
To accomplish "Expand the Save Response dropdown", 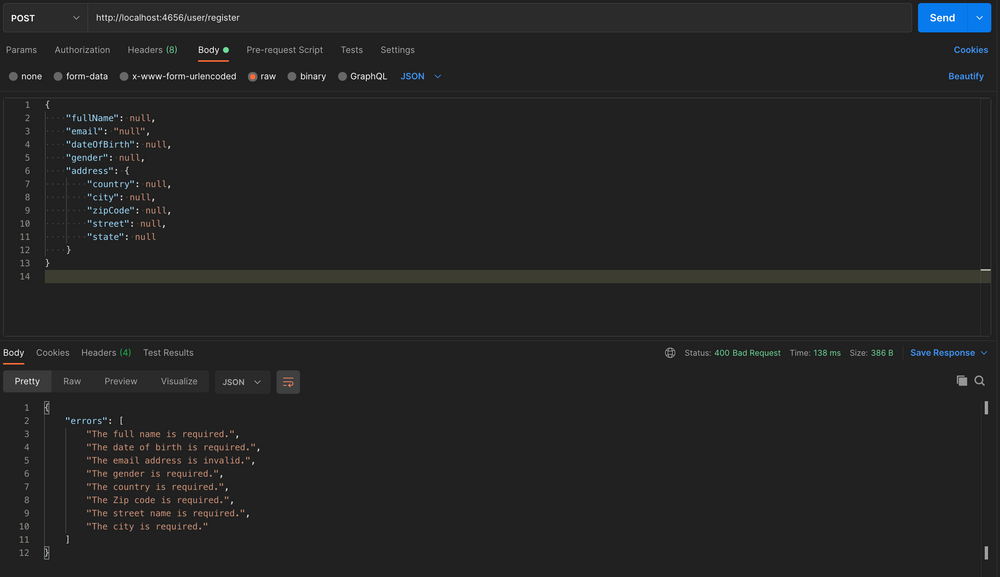I will (x=984, y=353).
